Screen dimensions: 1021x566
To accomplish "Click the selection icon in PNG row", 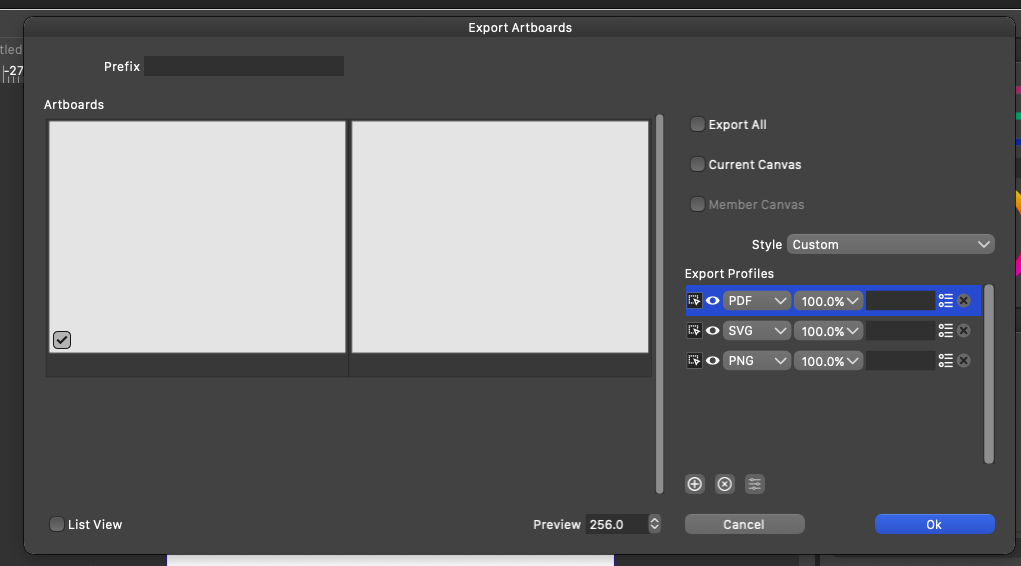I will (x=694, y=361).
